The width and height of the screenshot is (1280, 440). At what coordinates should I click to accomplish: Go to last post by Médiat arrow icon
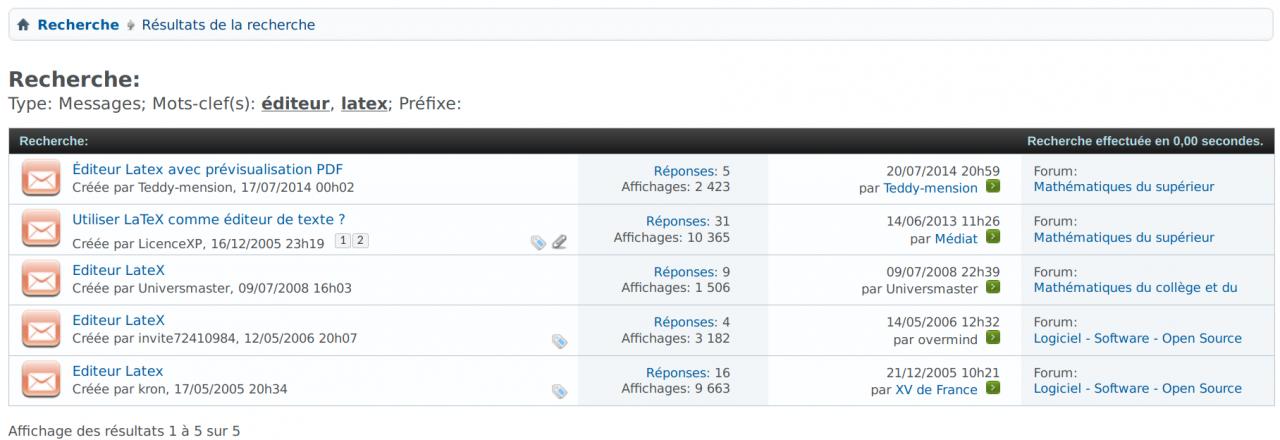[993, 237]
